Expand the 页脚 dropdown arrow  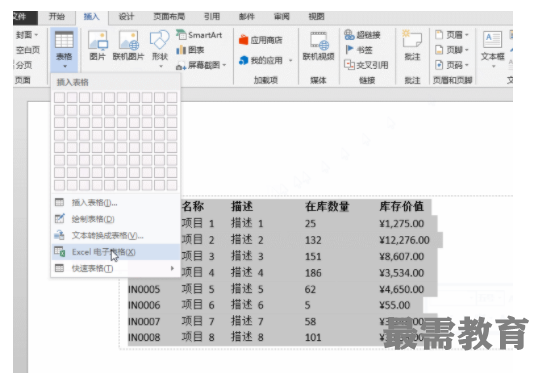tap(467, 50)
